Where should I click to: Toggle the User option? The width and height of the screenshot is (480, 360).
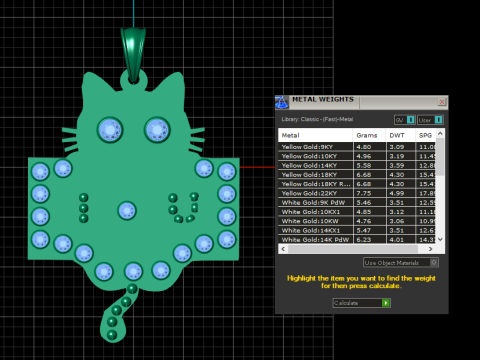(x=430, y=120)
